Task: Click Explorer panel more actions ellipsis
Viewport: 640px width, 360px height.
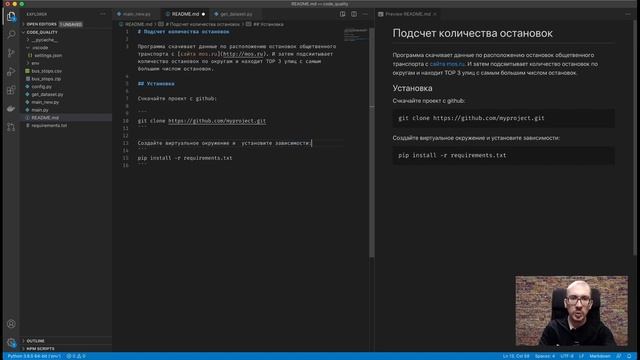Action: click(103, 14)
